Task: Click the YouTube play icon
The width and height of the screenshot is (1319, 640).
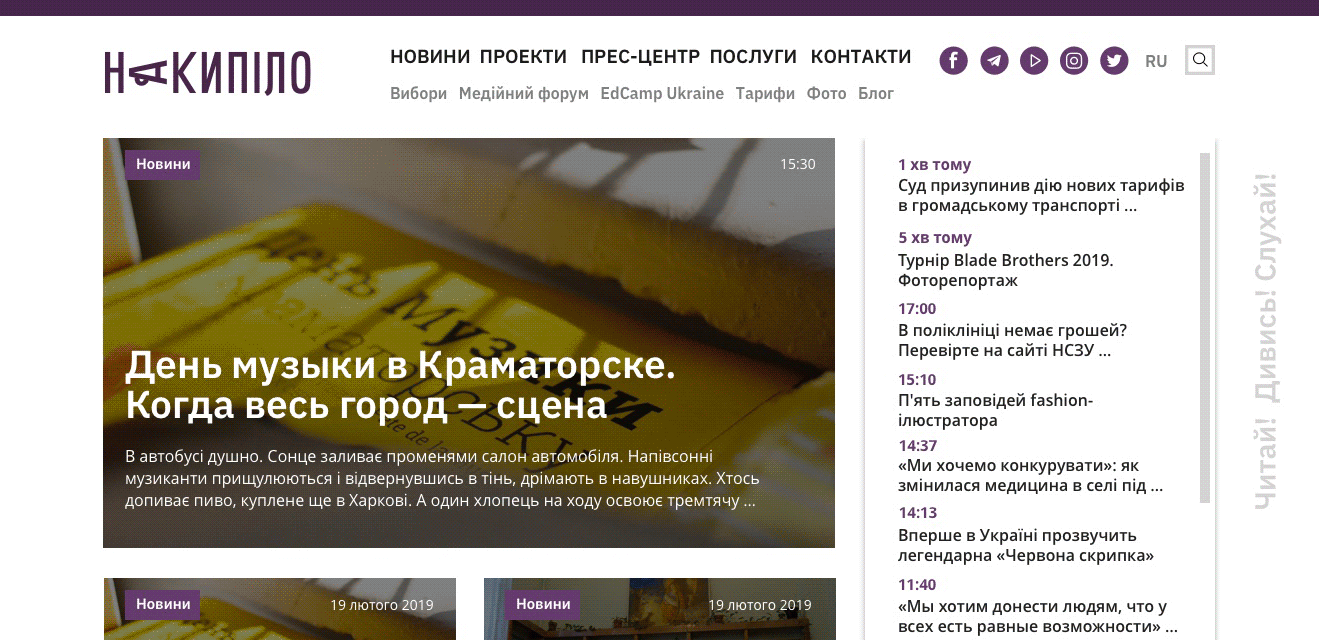Action: coord(1034,61)
